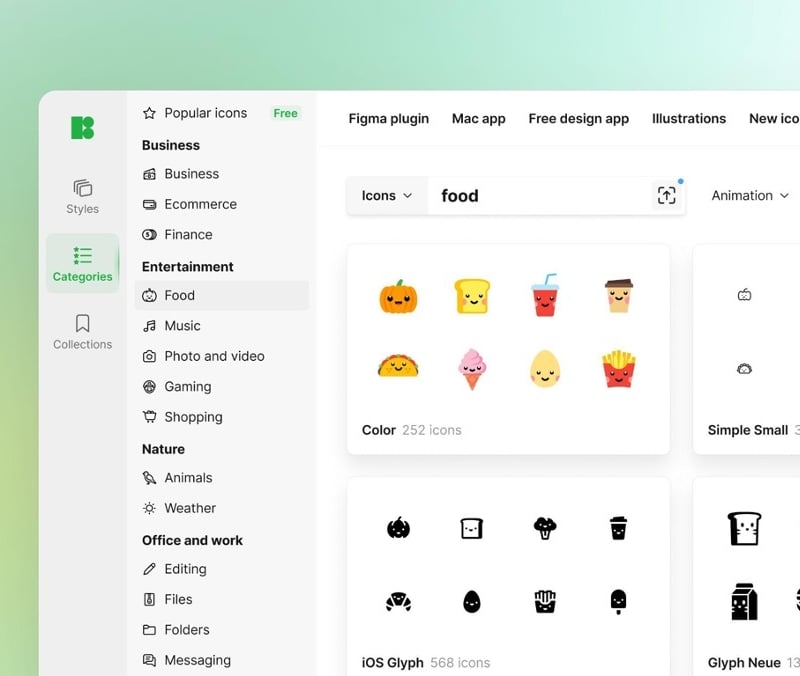Viewport: 800px width, 676px height.
Task: Click the pink ice cream cone icon
Action: pos(472,369)
